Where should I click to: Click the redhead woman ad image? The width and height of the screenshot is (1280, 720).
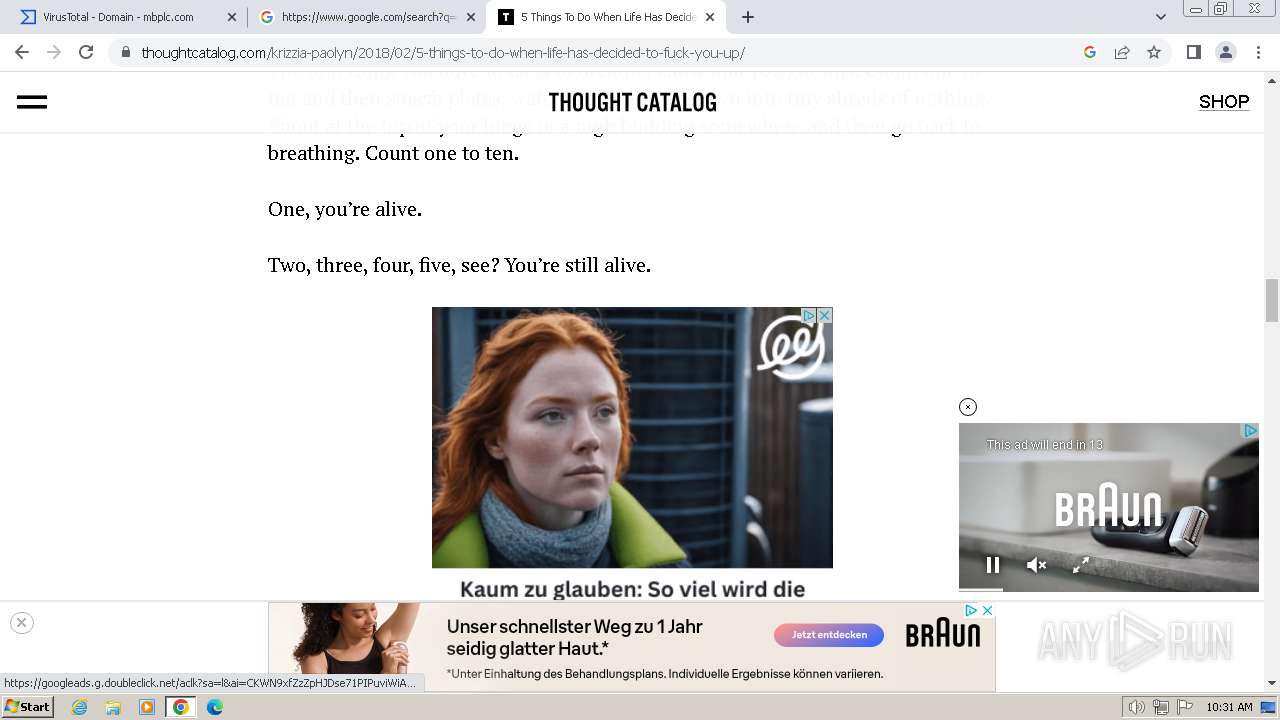pyautogui.click(x=632, y=438)
